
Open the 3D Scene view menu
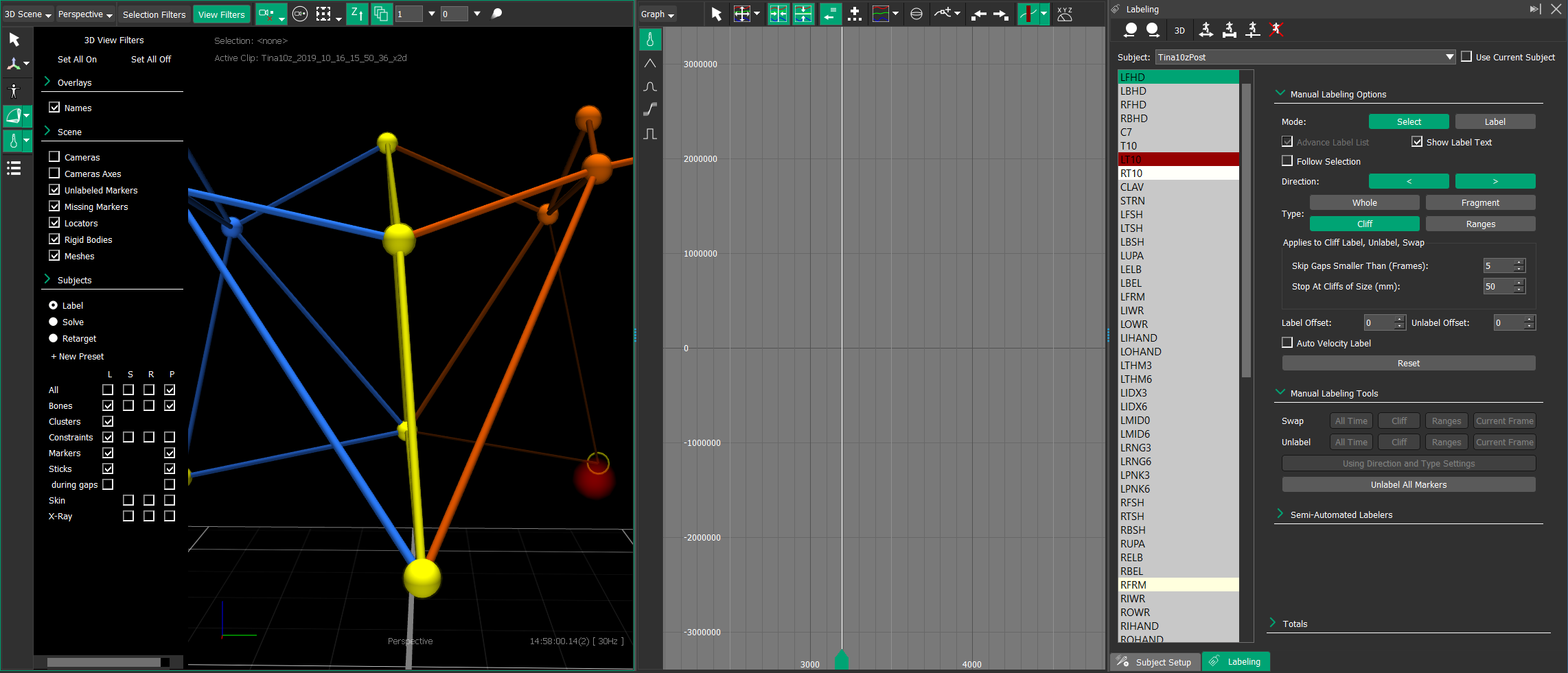[28, 14]
